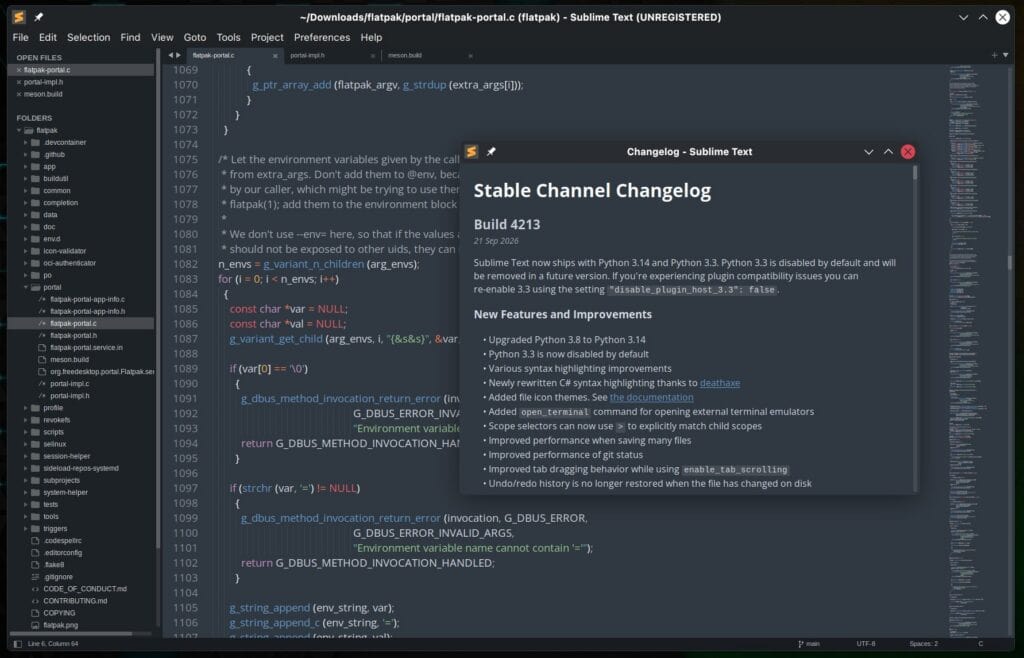
Task: Open the Preferences menu
Action: [x=321, y=37]
